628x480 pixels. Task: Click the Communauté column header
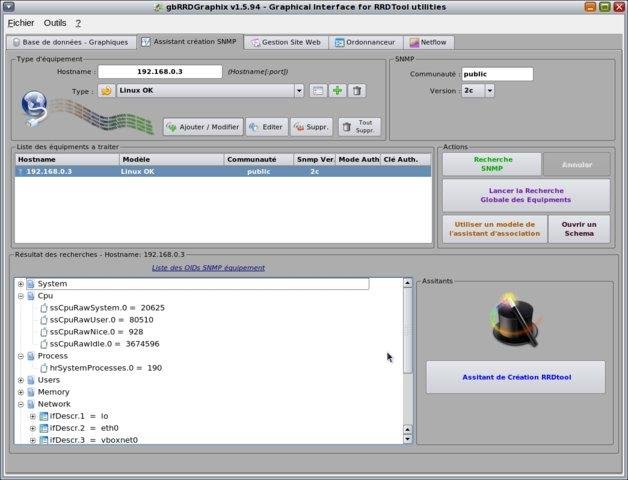coord(259,159)
